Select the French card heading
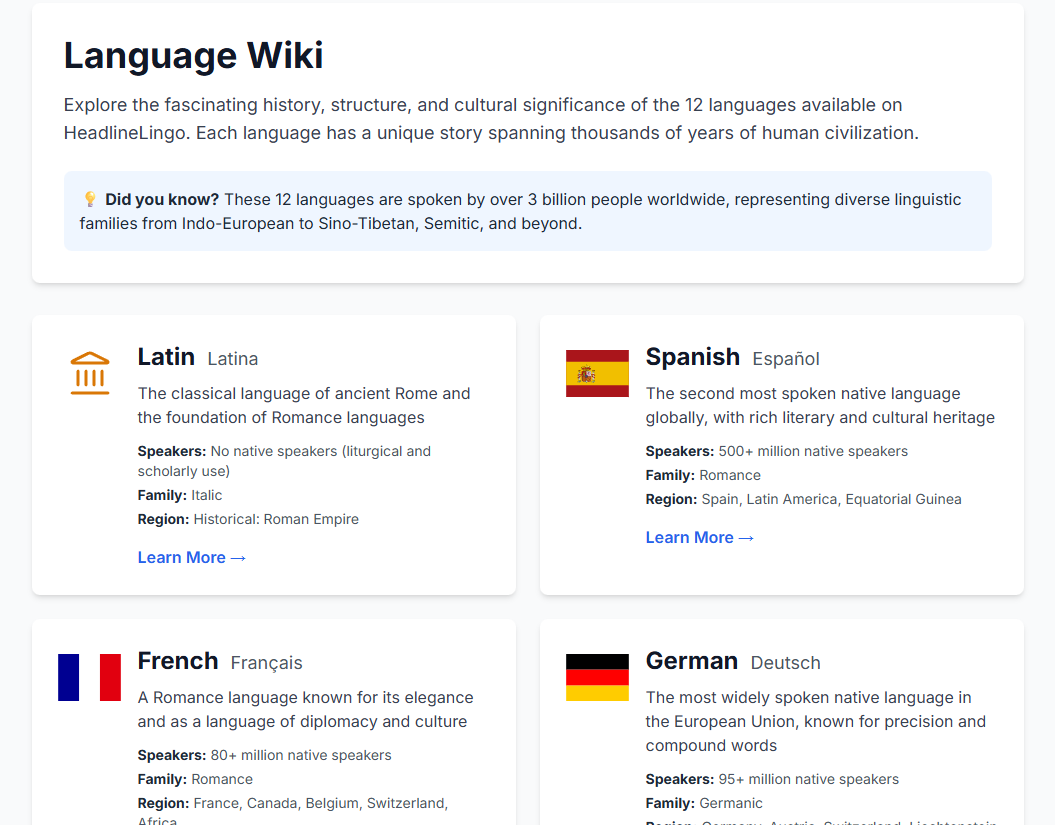 tap(178, 661)
